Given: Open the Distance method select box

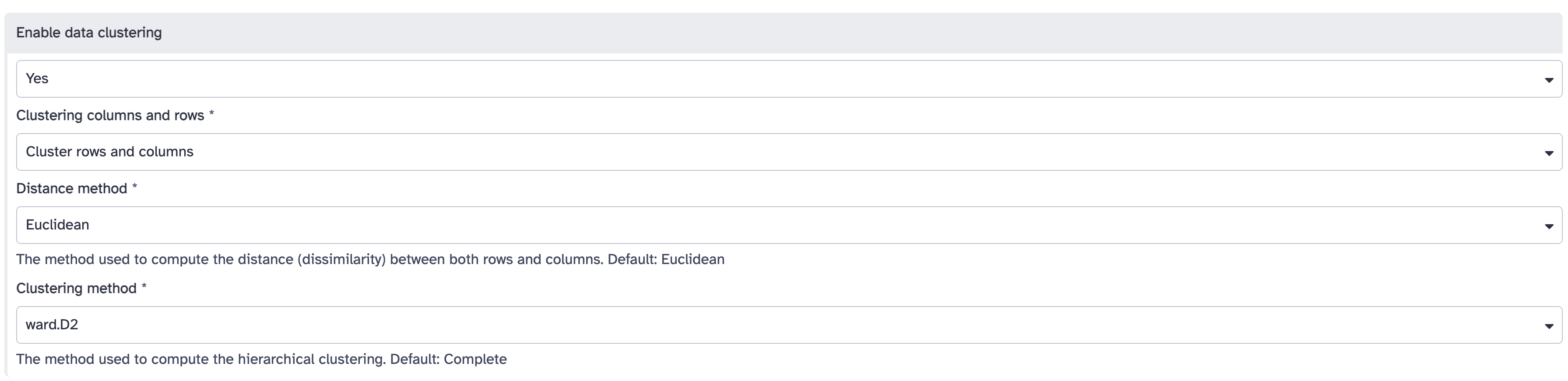Looking at the screenshot, I should pyautogui.click(x=789, y=225).
